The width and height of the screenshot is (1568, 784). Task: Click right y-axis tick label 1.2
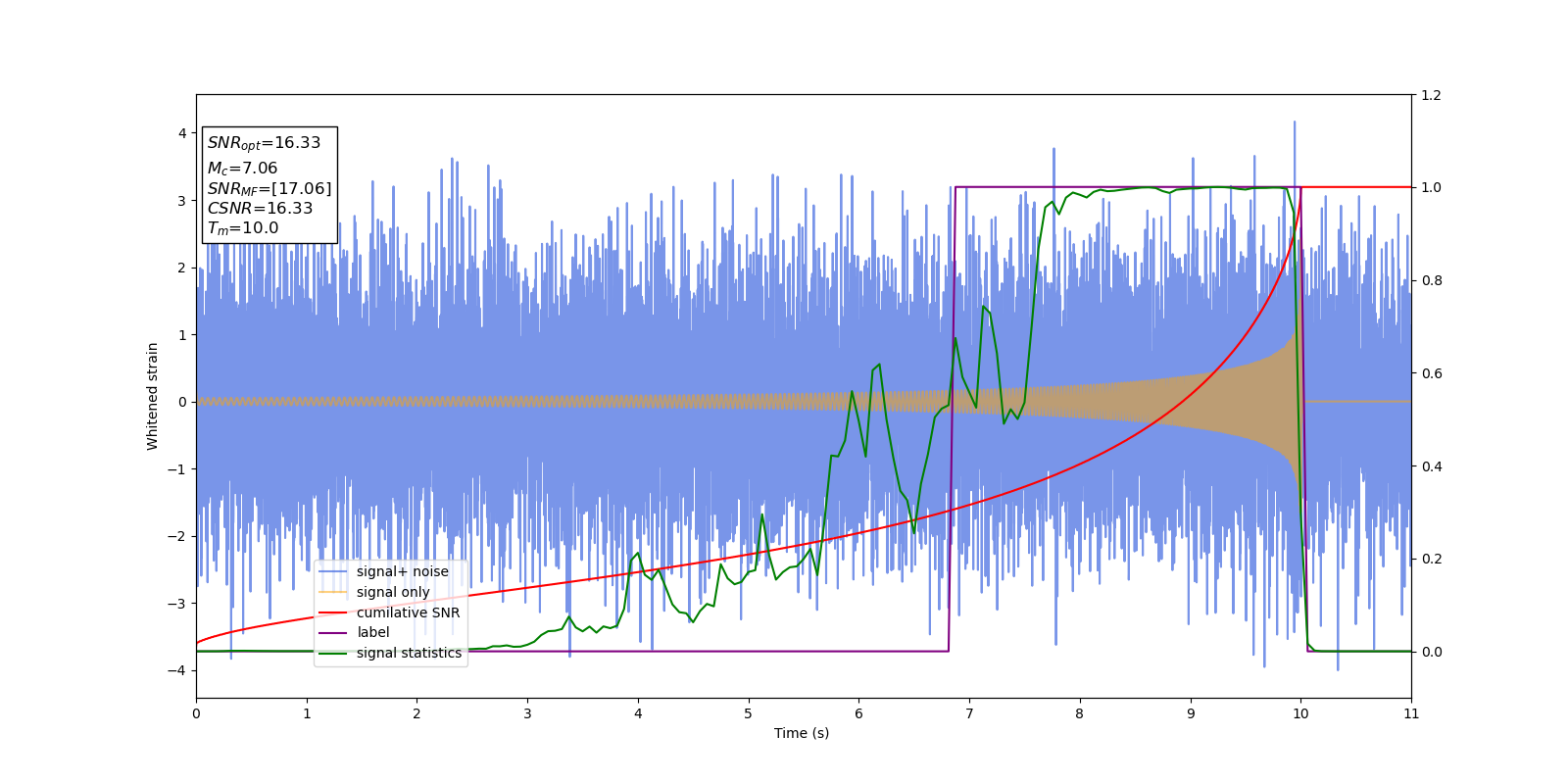[1431, 95]
